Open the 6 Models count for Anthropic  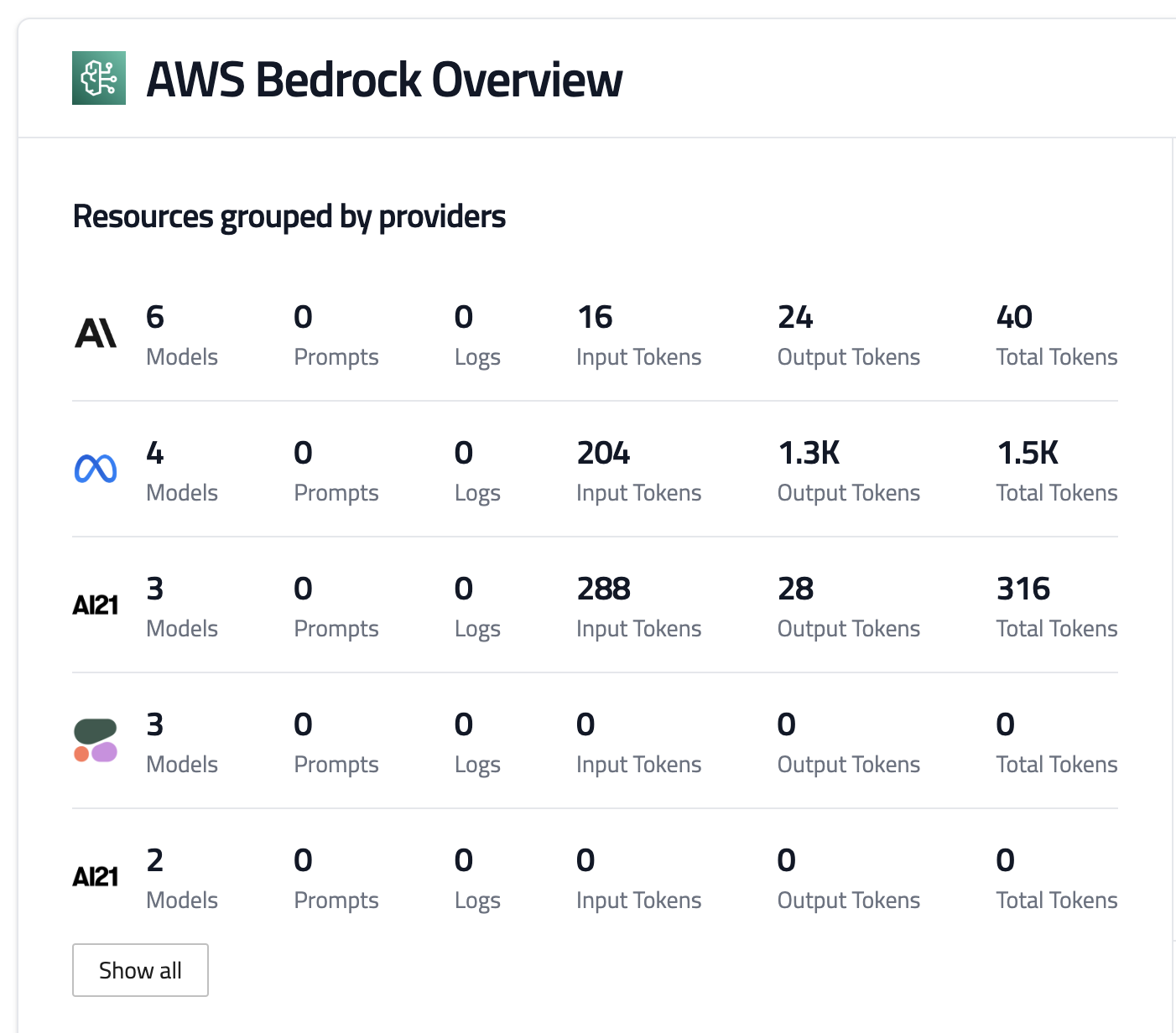(x=181, y=335)
